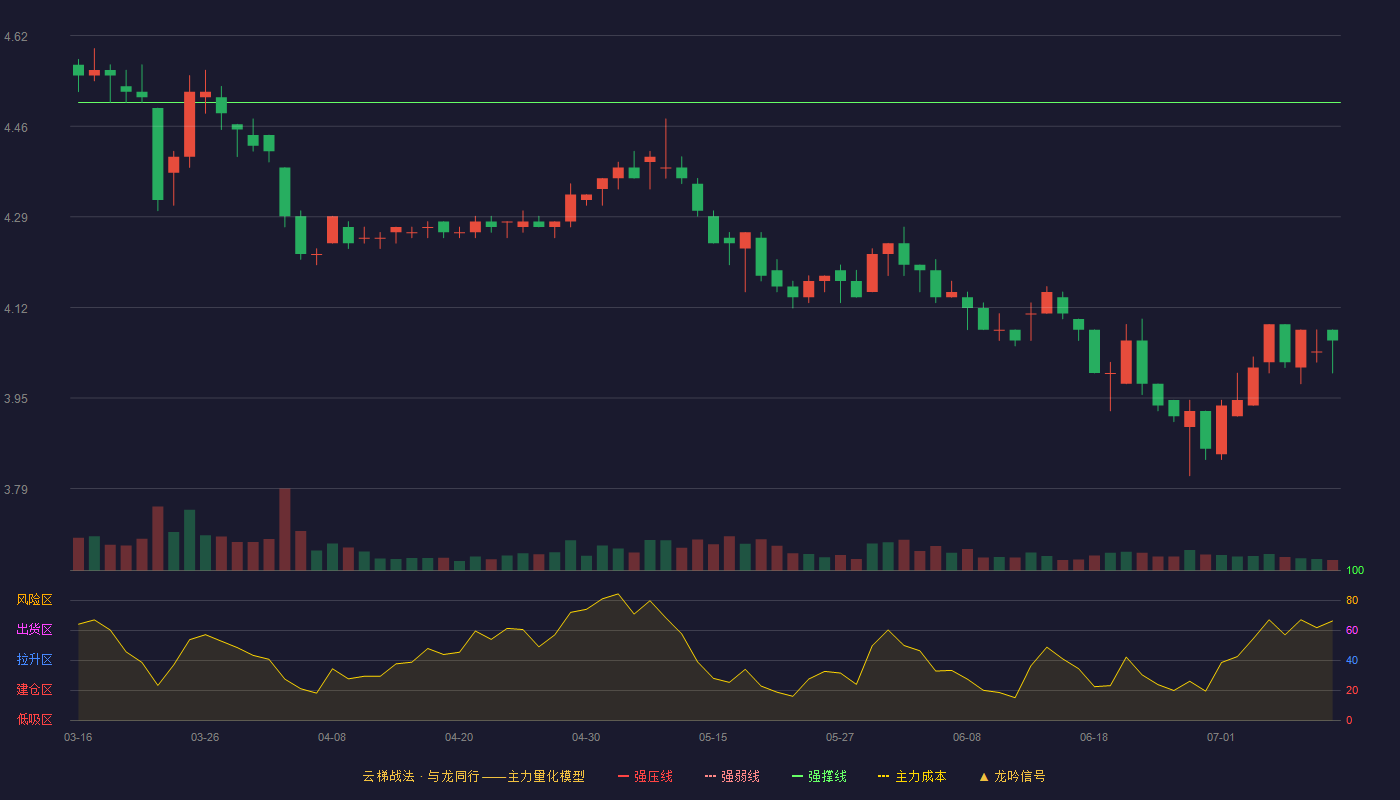This screenshot has width=1400, height=800.
Task: Click the 低吸区 zone label
Action: click(34, 720)
